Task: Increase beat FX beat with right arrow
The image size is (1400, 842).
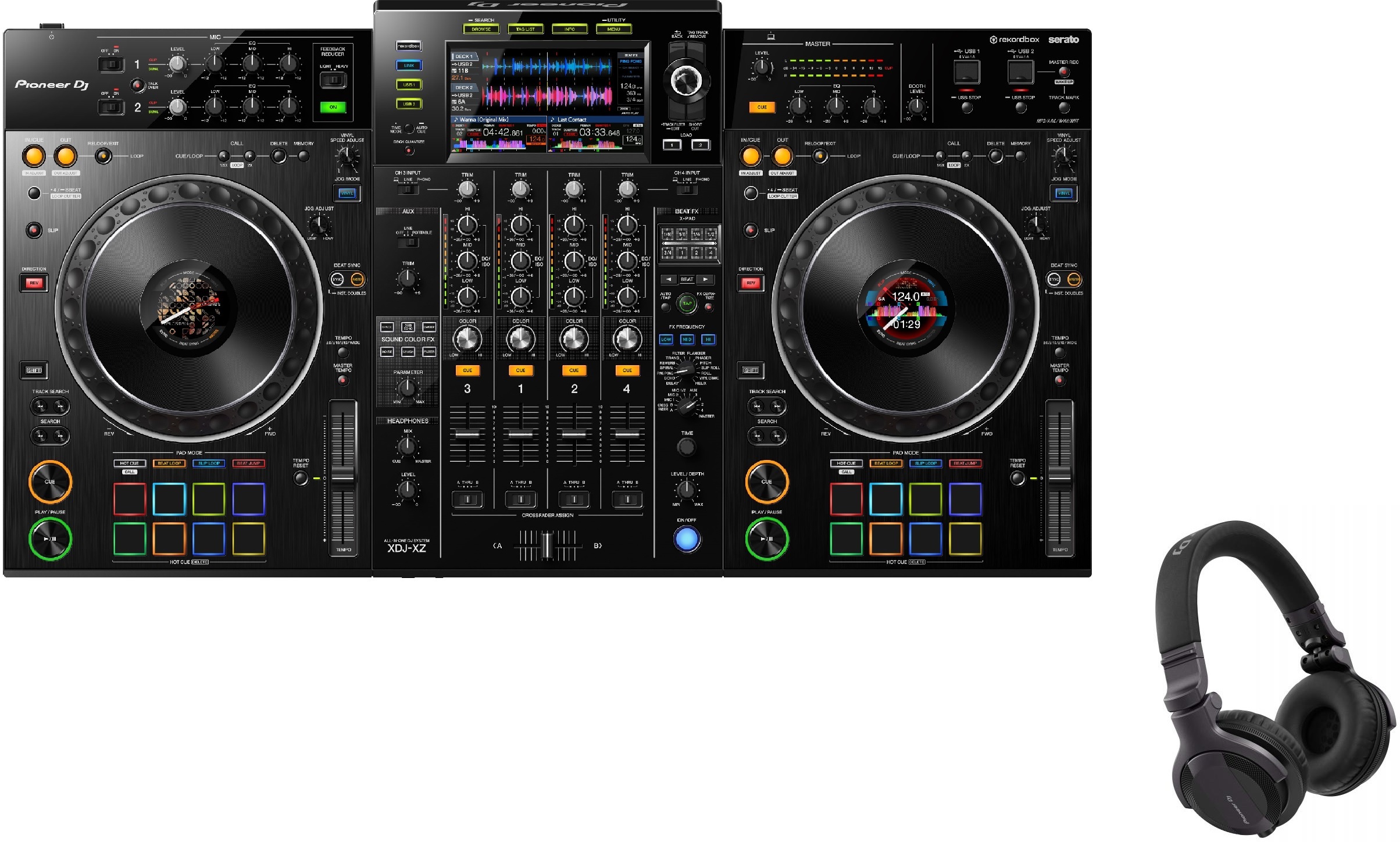Action: tap(706, 280)
